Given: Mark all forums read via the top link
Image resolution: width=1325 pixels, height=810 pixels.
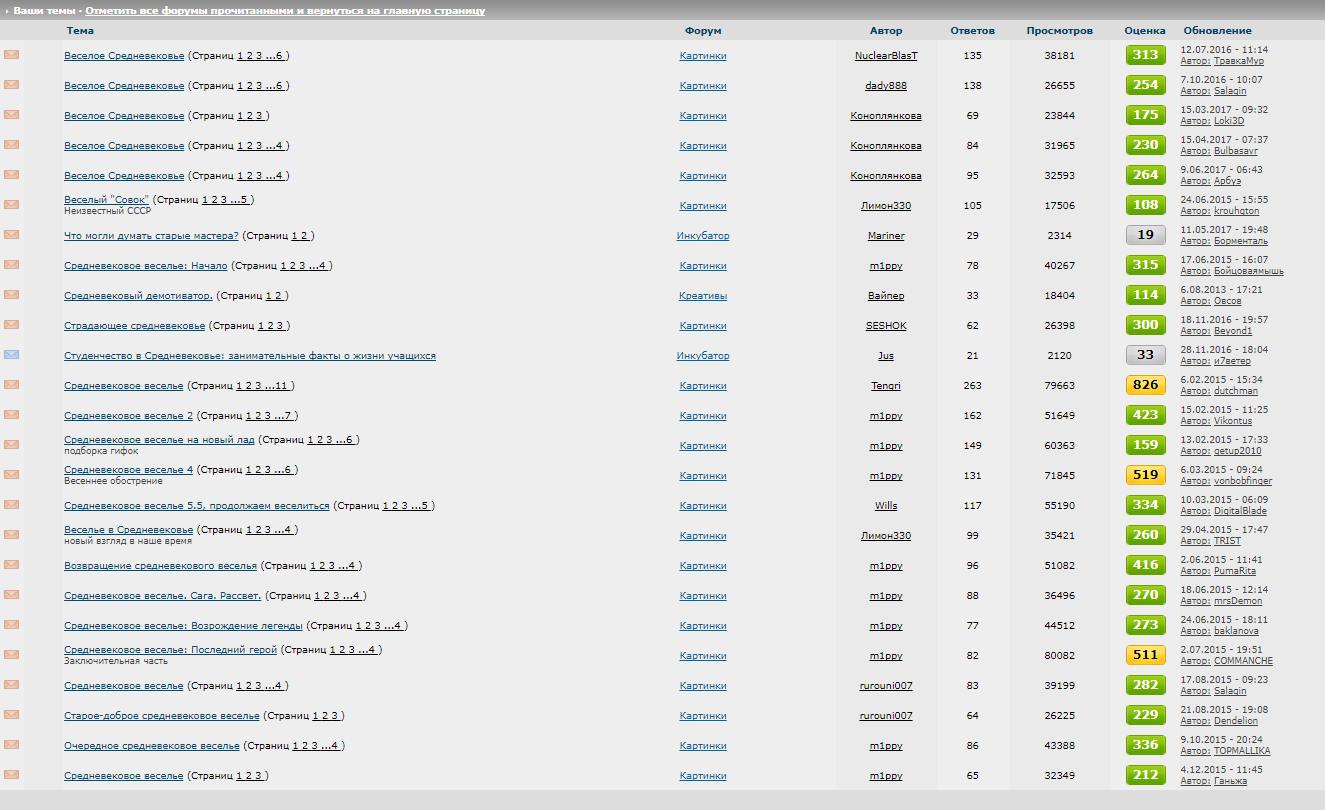Looking at the screenshot, I should pos(285,11).
